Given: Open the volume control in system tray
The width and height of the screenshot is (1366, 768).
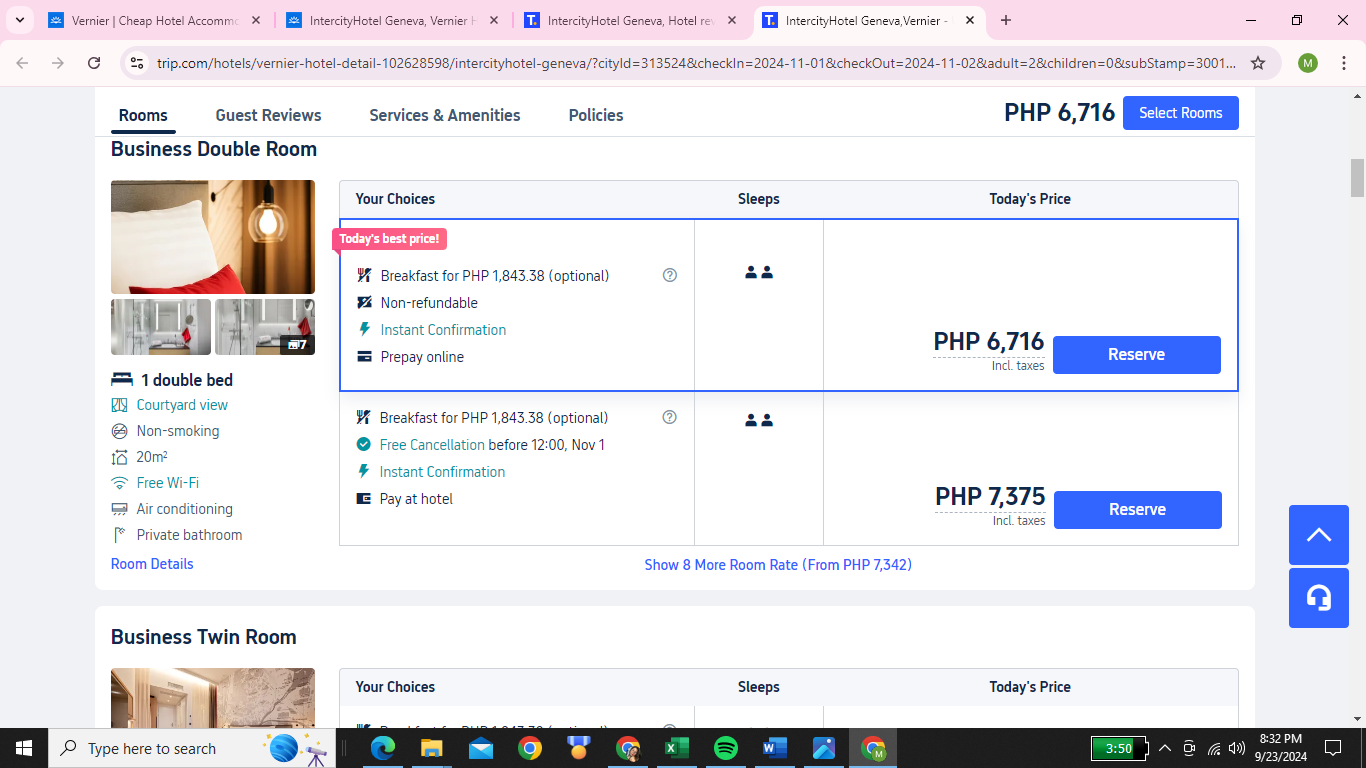Looking at the screenshot, I should (x=1237, y=748).
